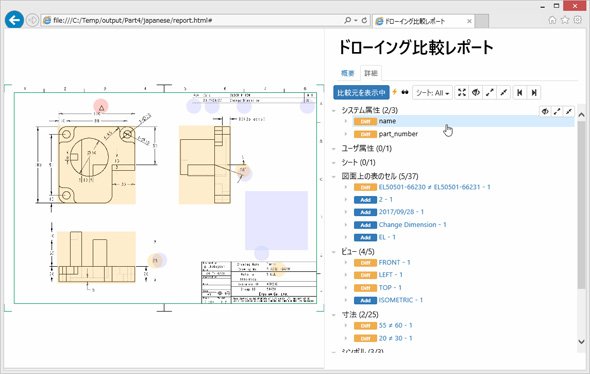
Task: Click the details list scrollbar thumb
Action: coord(581,205)
